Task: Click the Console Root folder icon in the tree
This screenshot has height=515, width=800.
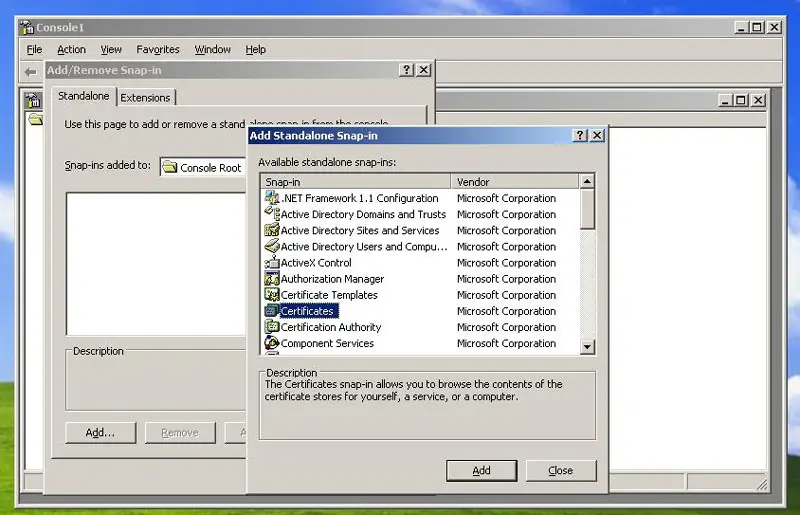Action: [x=36, y=119]
